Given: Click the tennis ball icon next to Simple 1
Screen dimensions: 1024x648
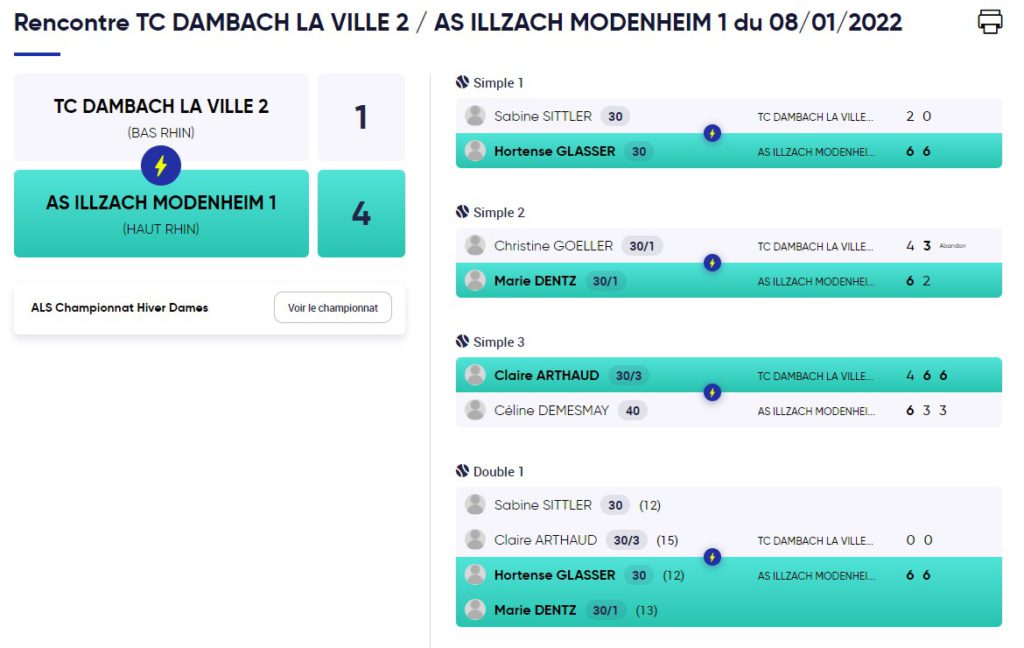Looking at the screenshot, I should pyautogui.click(x=462, y=82).
